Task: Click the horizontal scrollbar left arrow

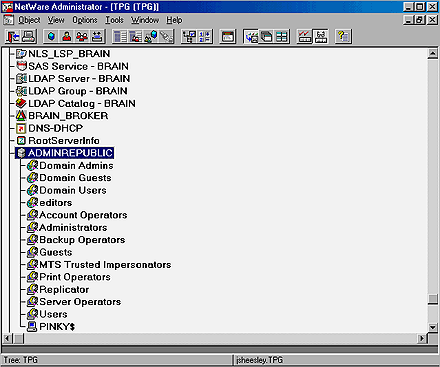Action: [x=7, y=339]
